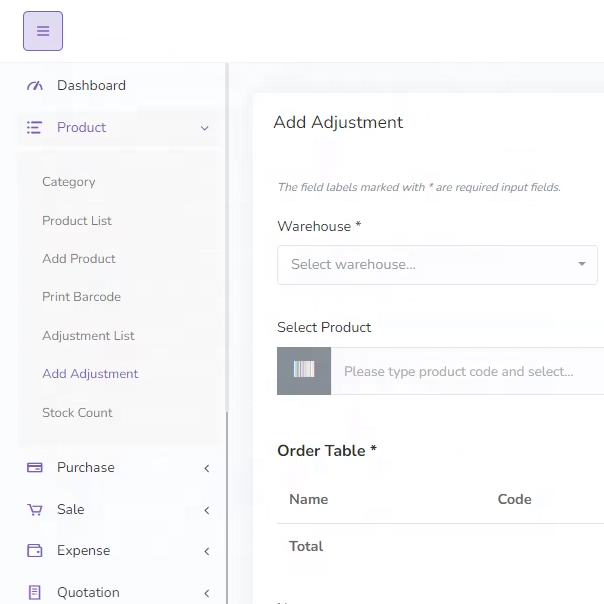
Task: Click the Sale shopping cart icon
Action: point(35,510)
